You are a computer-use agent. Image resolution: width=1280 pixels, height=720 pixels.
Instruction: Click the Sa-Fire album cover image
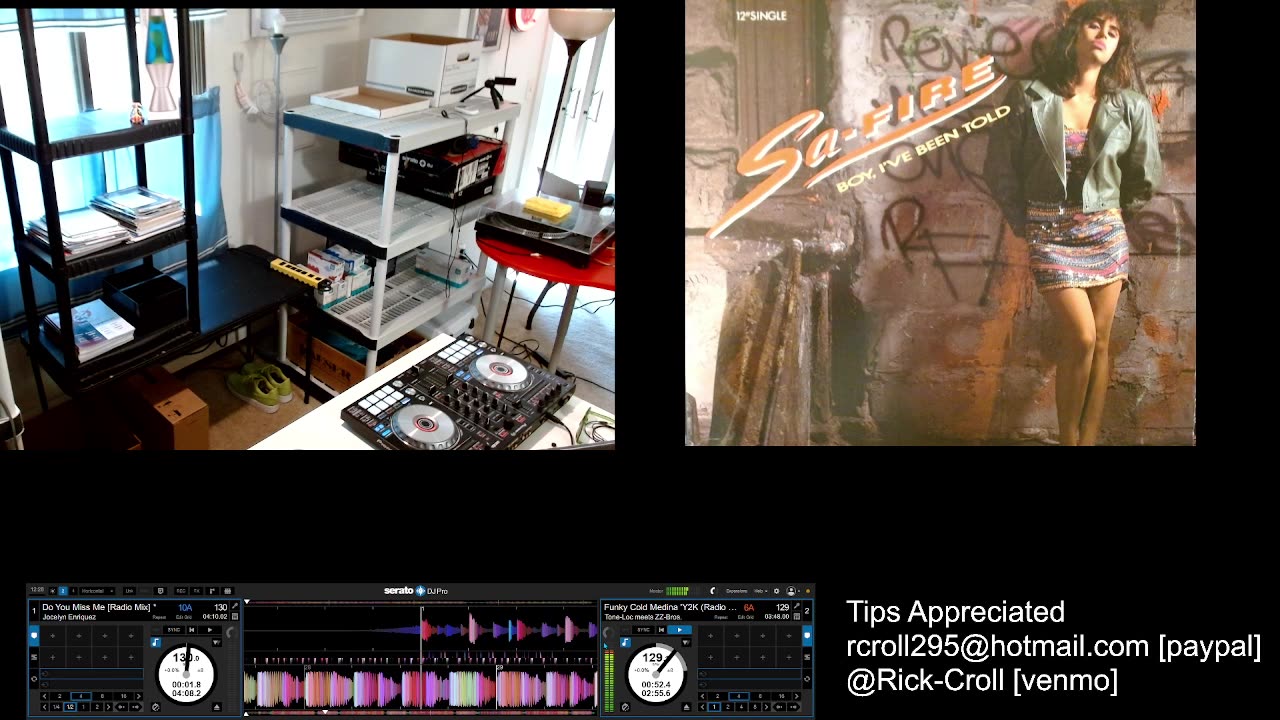940,222
